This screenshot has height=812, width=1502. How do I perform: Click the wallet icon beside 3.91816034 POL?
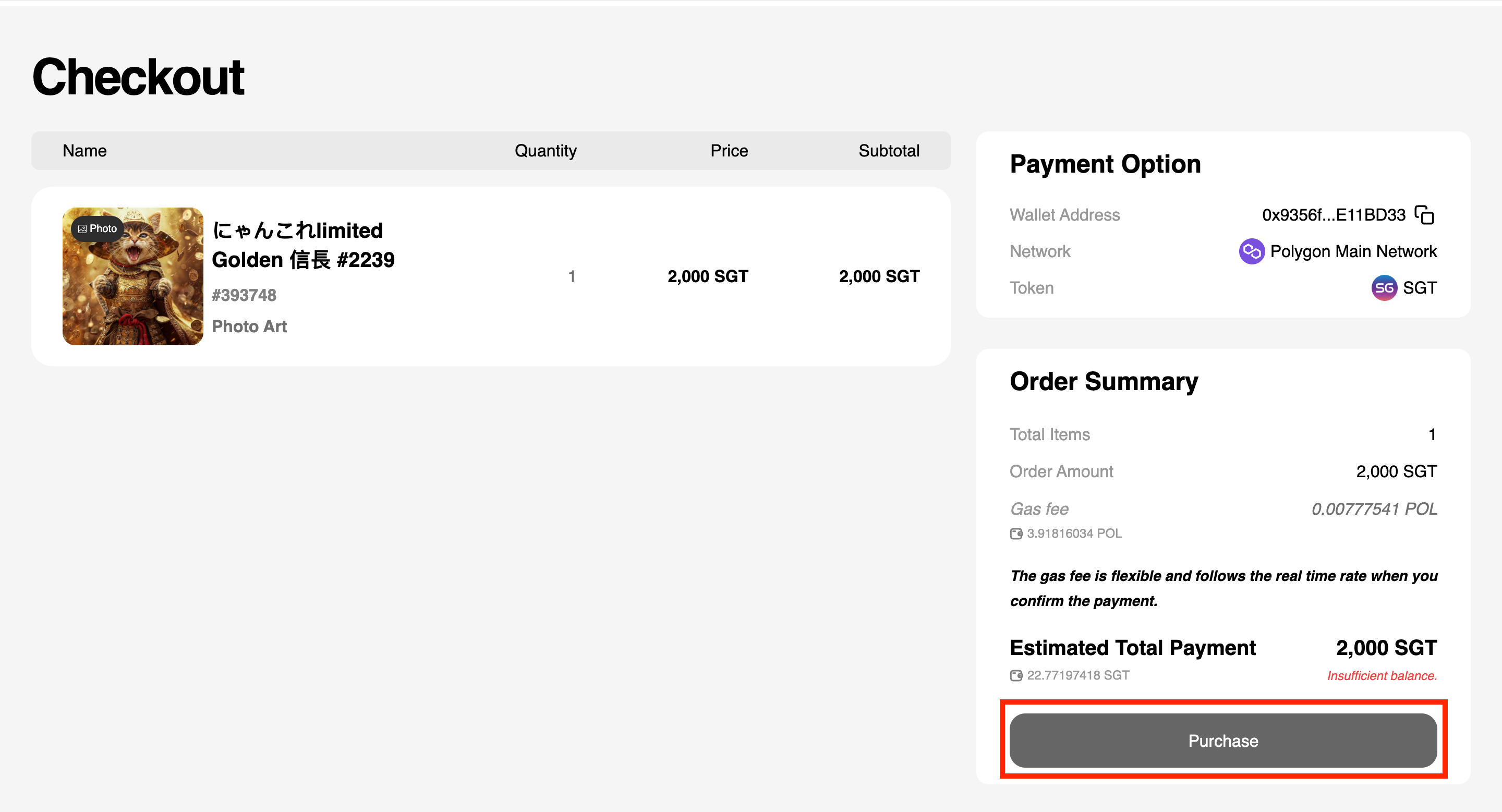(1016, 534)
